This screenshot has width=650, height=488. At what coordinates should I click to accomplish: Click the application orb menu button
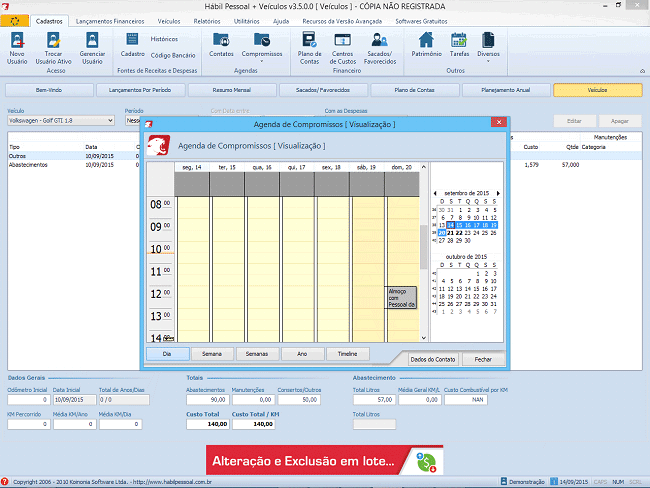click(15, 21)
